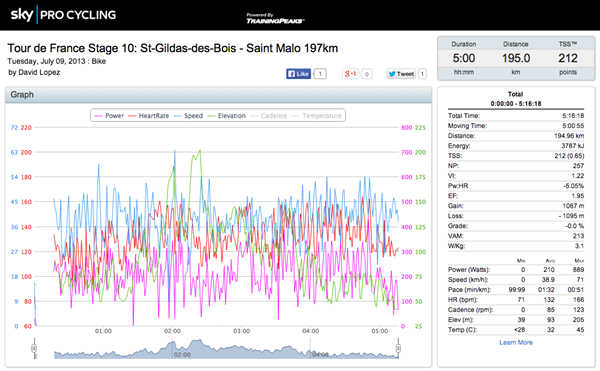Toggle the Speed series in legend
This screenshot has height=371, width=600.
[188, 116]
